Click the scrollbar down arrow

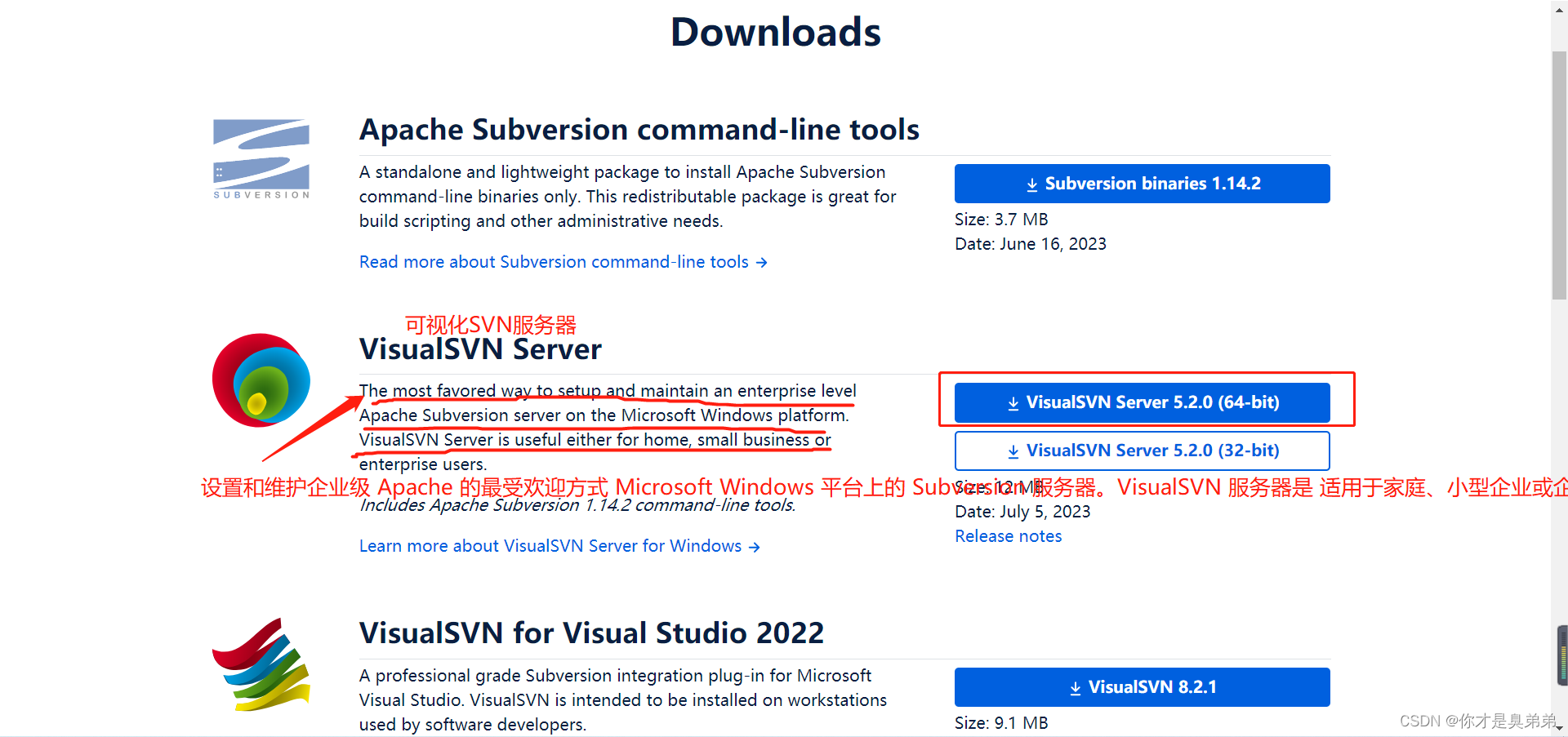[x=1559, y=729]
